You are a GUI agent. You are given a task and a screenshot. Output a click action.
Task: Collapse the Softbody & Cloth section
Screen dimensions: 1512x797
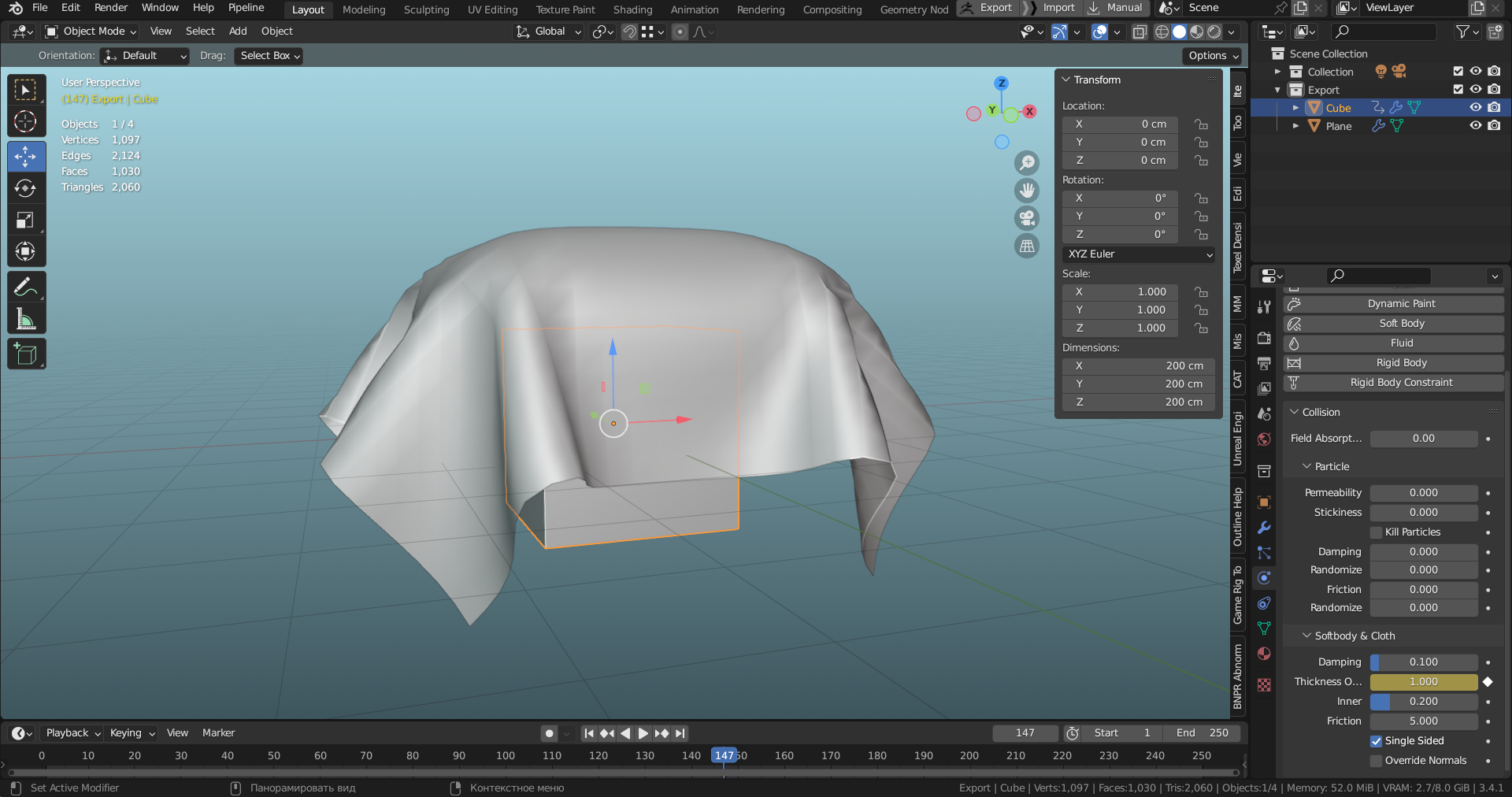coord(1307,636)
